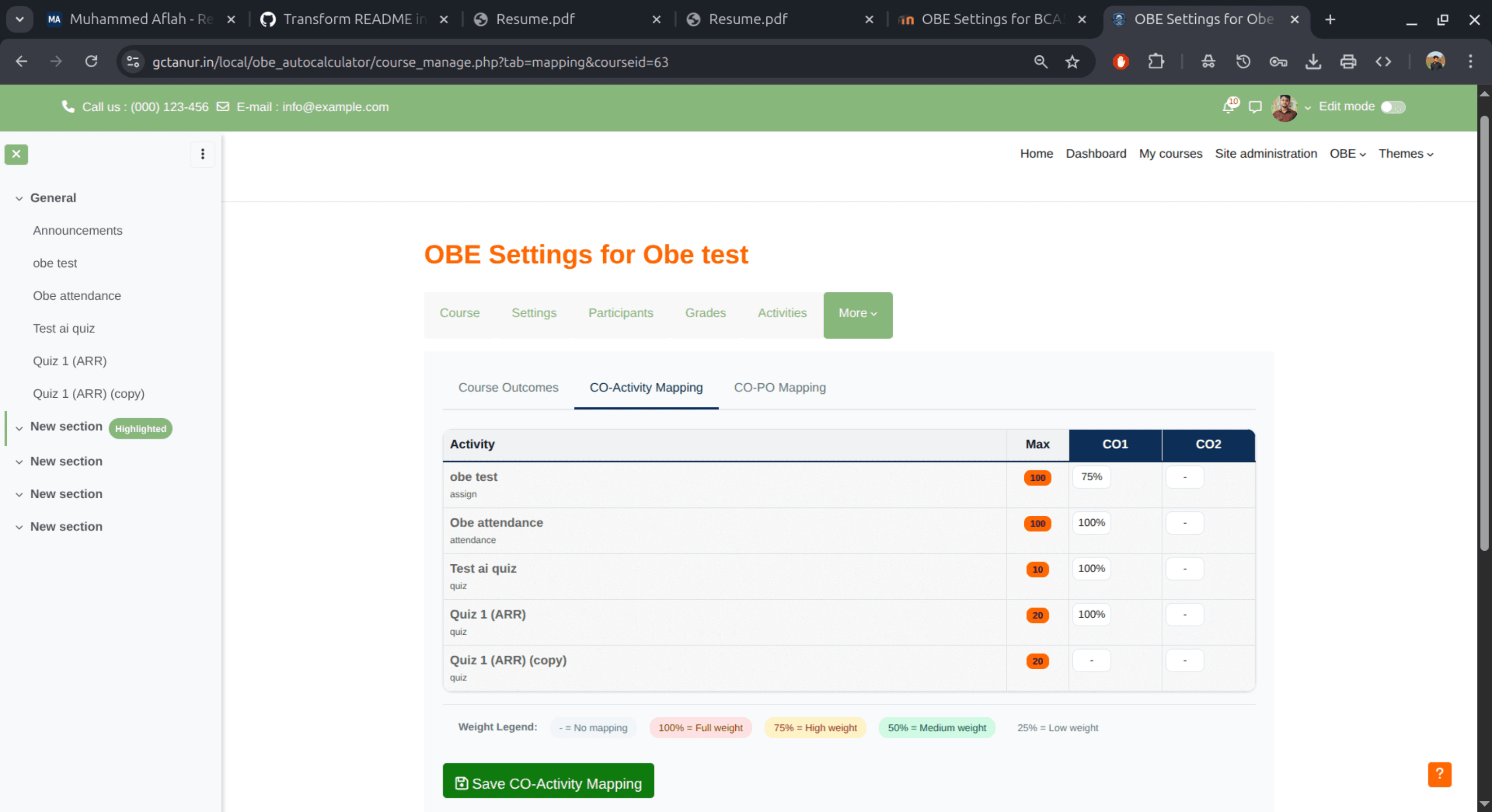Close the course index drawer

pyautogui.click(x=16, y=154)
